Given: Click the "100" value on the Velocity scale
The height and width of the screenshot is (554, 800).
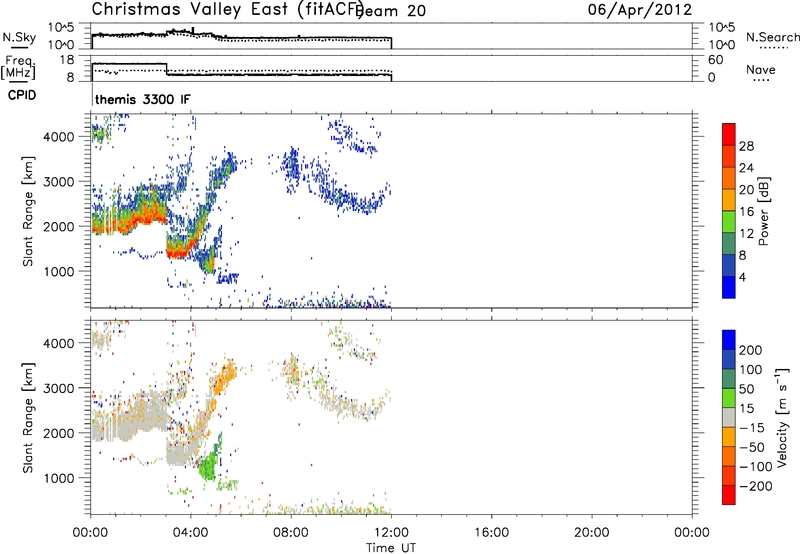Looking at the screenshot, I should [751, 370].
